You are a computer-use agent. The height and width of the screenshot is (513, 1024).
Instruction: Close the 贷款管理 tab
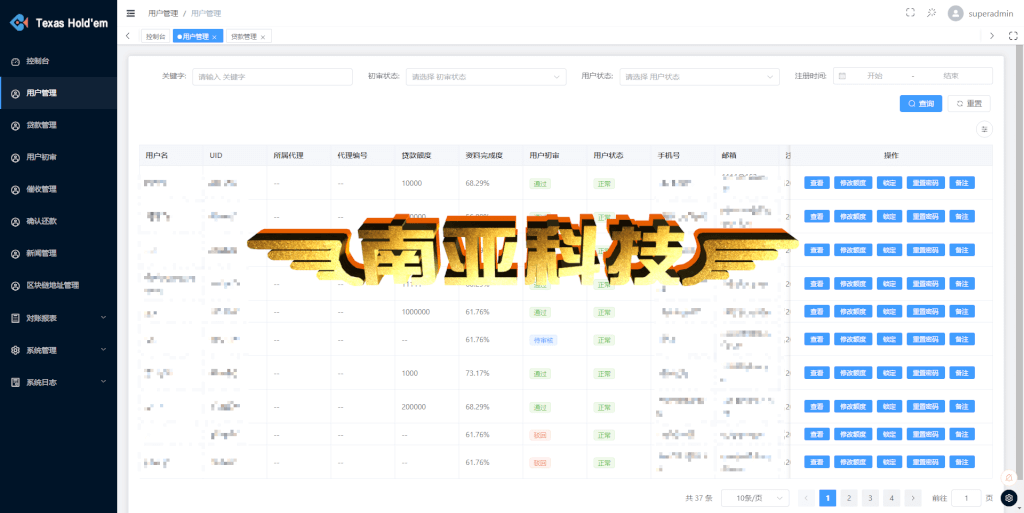click(263, 37)
